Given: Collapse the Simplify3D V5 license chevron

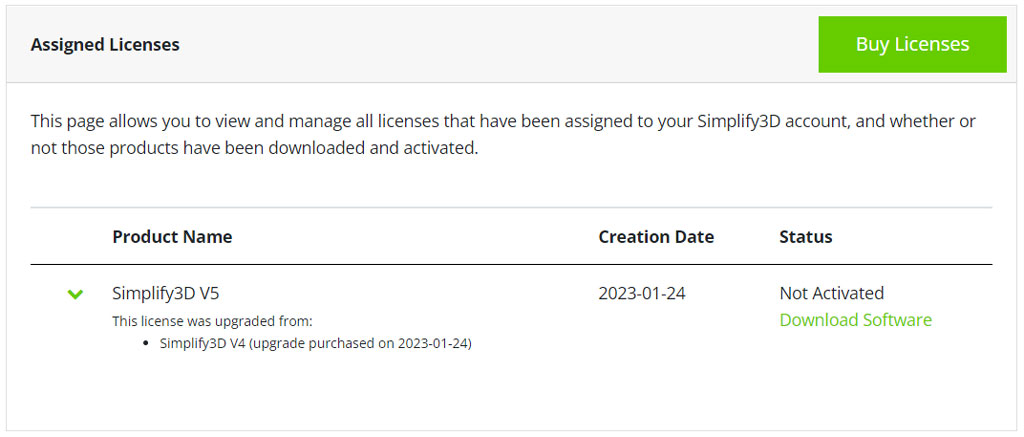Looking at the screenshot, I should (x=75, y=294).
